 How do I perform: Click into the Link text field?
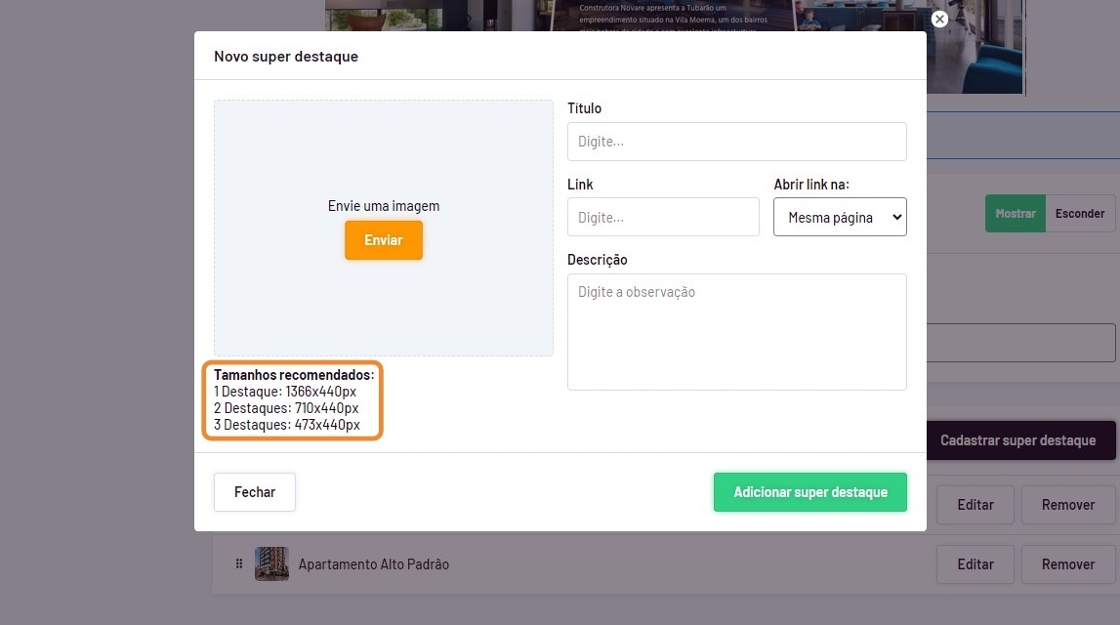click(x=663, y=217)
